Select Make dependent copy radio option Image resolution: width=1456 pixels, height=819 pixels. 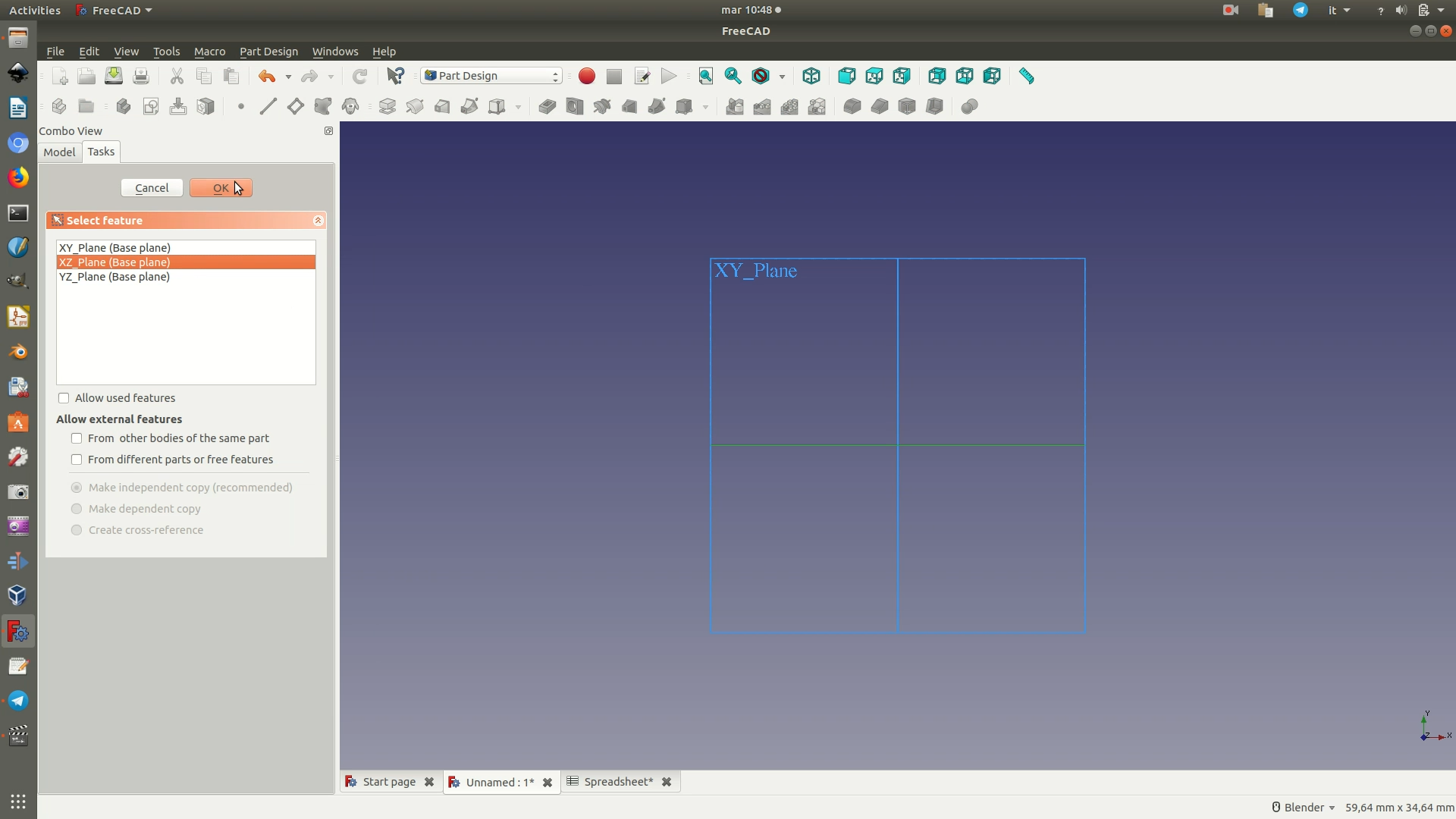(x=77, y=509)
